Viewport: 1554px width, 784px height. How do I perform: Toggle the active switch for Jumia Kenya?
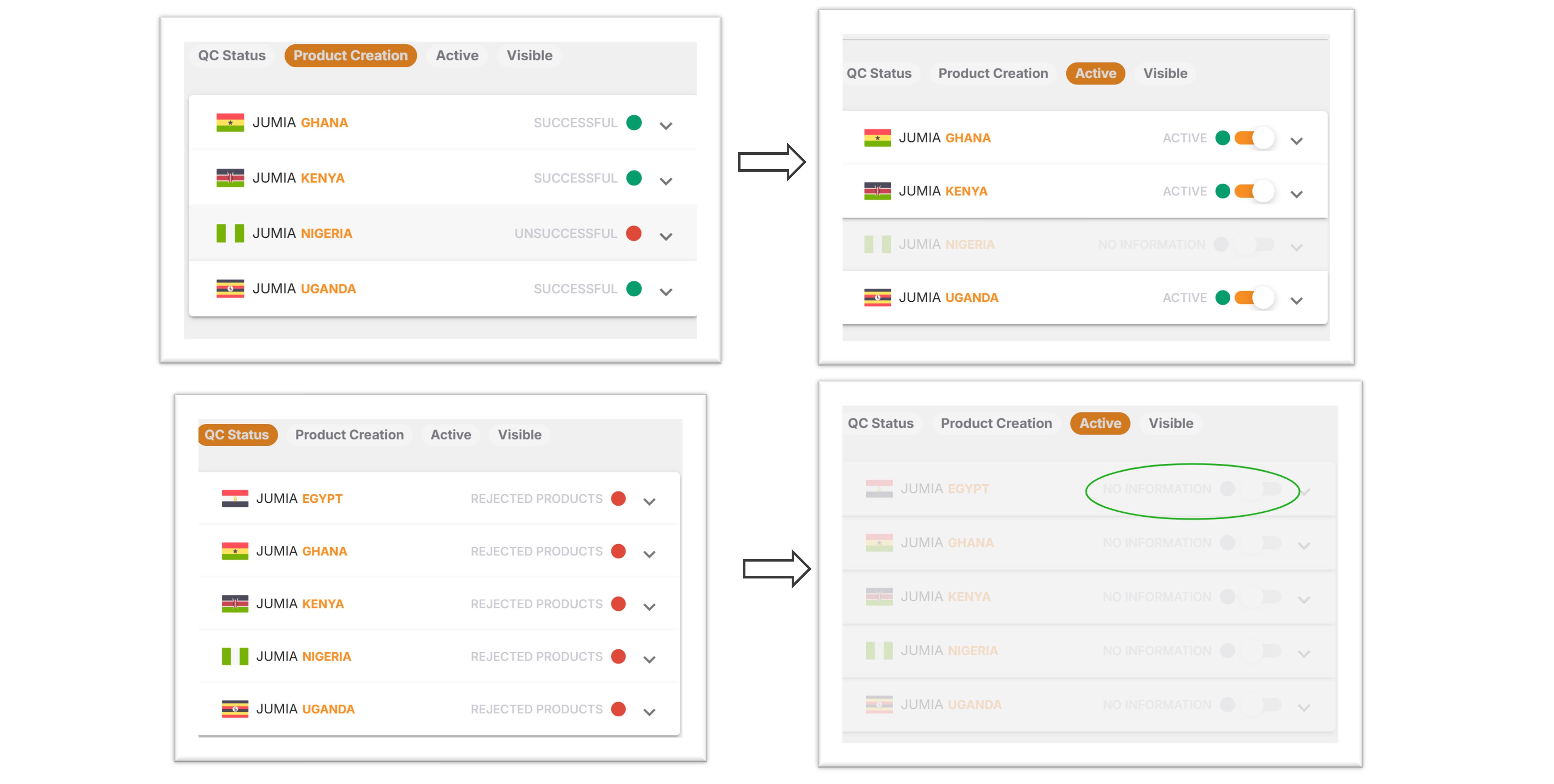(1254, 191)
